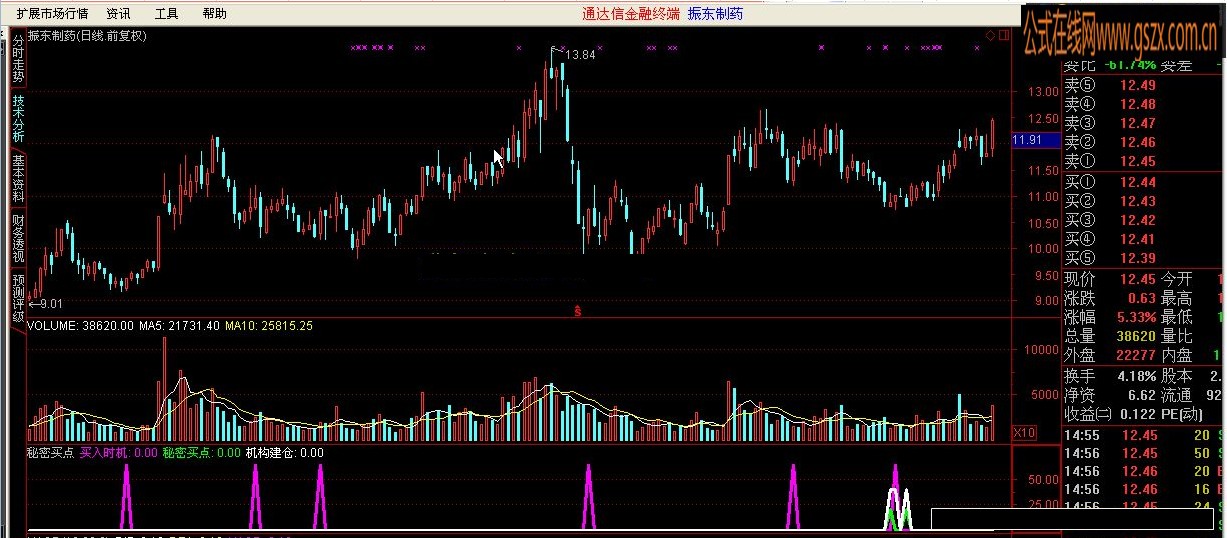Click the 振东制药 stock name in title bar
This screenshot has height=538, width=1227.
coord(715,14)
